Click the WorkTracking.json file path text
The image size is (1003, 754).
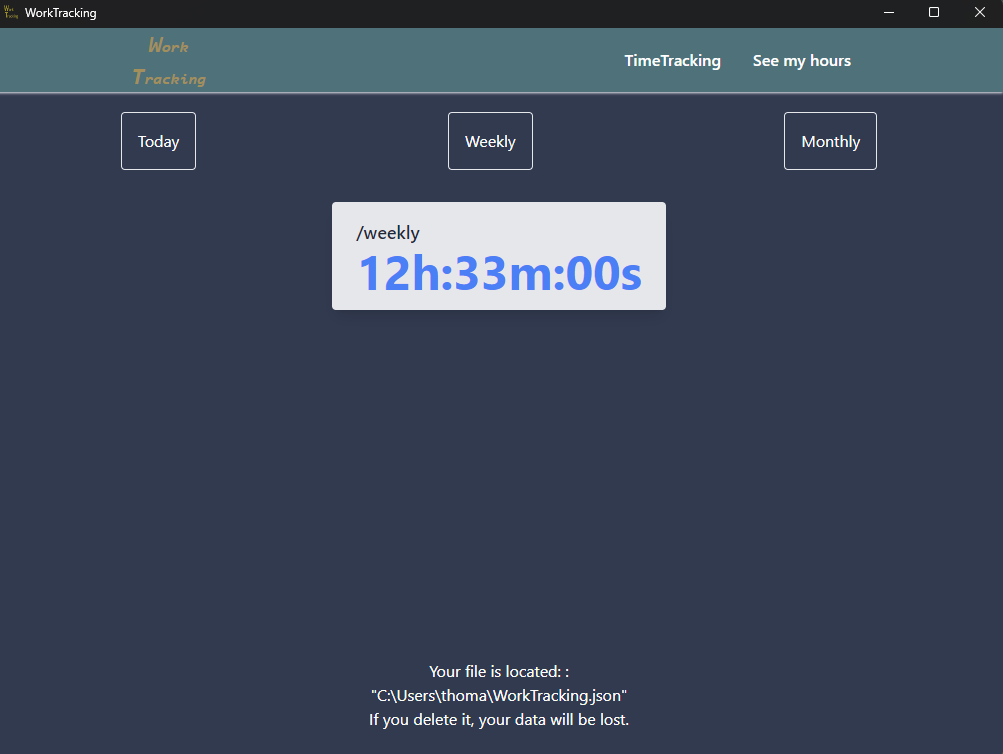pos(498,695)
